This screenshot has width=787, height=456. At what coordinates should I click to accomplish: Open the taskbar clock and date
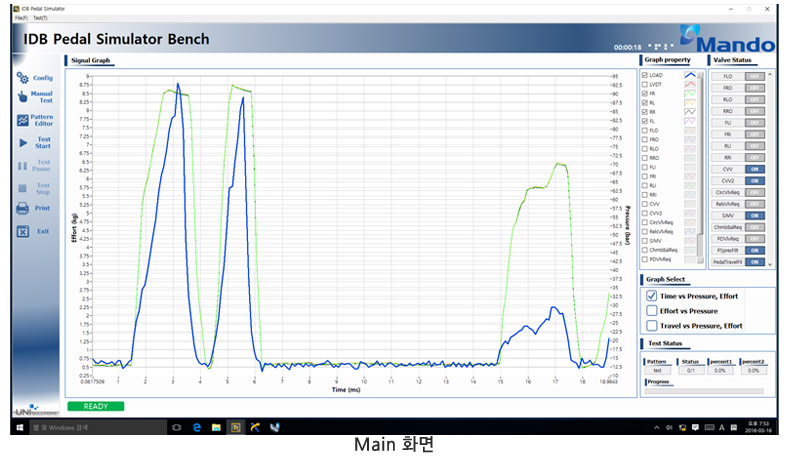757,427
